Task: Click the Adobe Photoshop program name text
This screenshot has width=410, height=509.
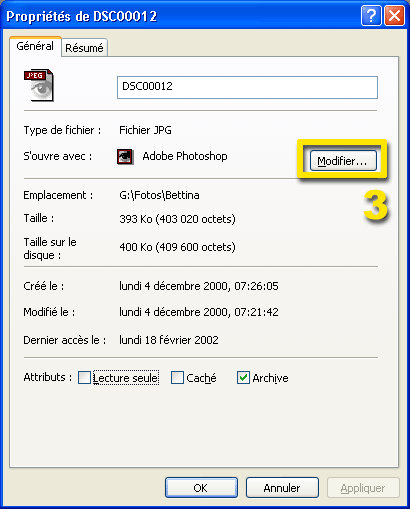Action: pyautogui.click(x=185, y=156)
